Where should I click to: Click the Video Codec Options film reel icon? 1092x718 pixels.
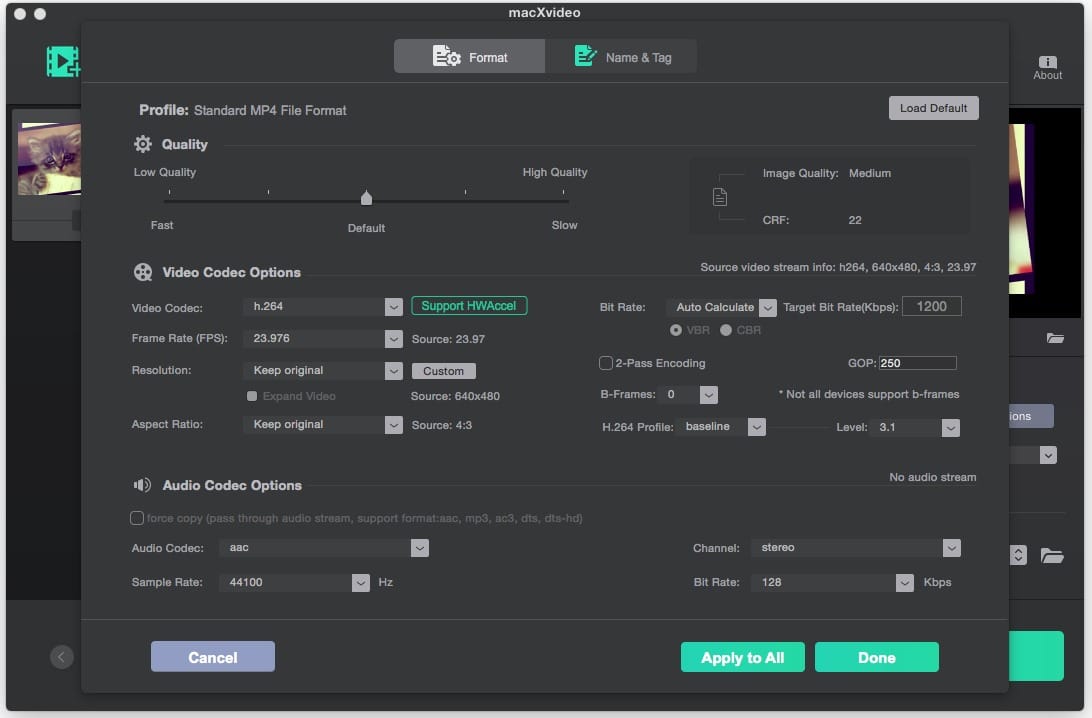(x=143, y=272)
